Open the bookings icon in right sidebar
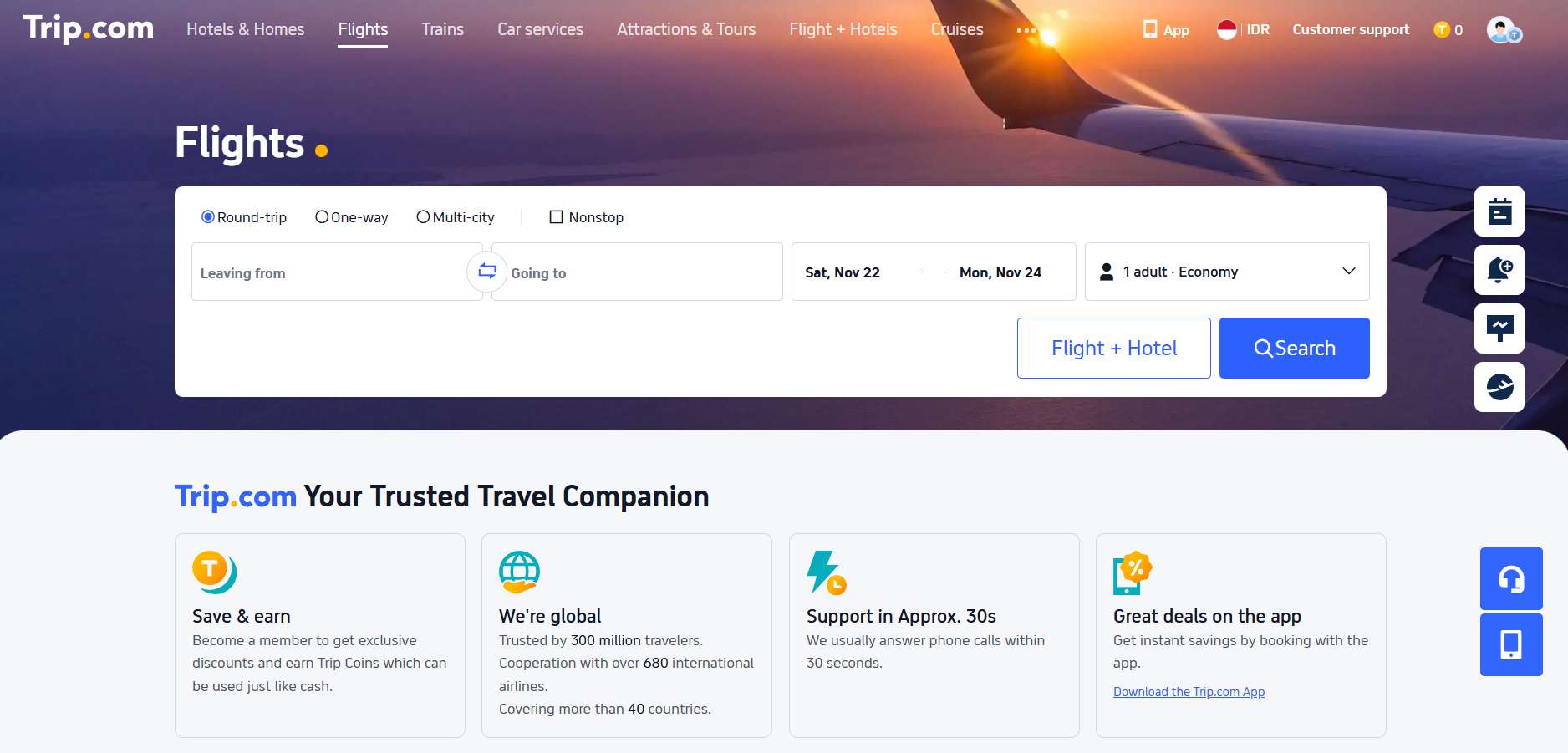The height and width of the screenshot is (753, 1568). click(x=1499, y=211)
